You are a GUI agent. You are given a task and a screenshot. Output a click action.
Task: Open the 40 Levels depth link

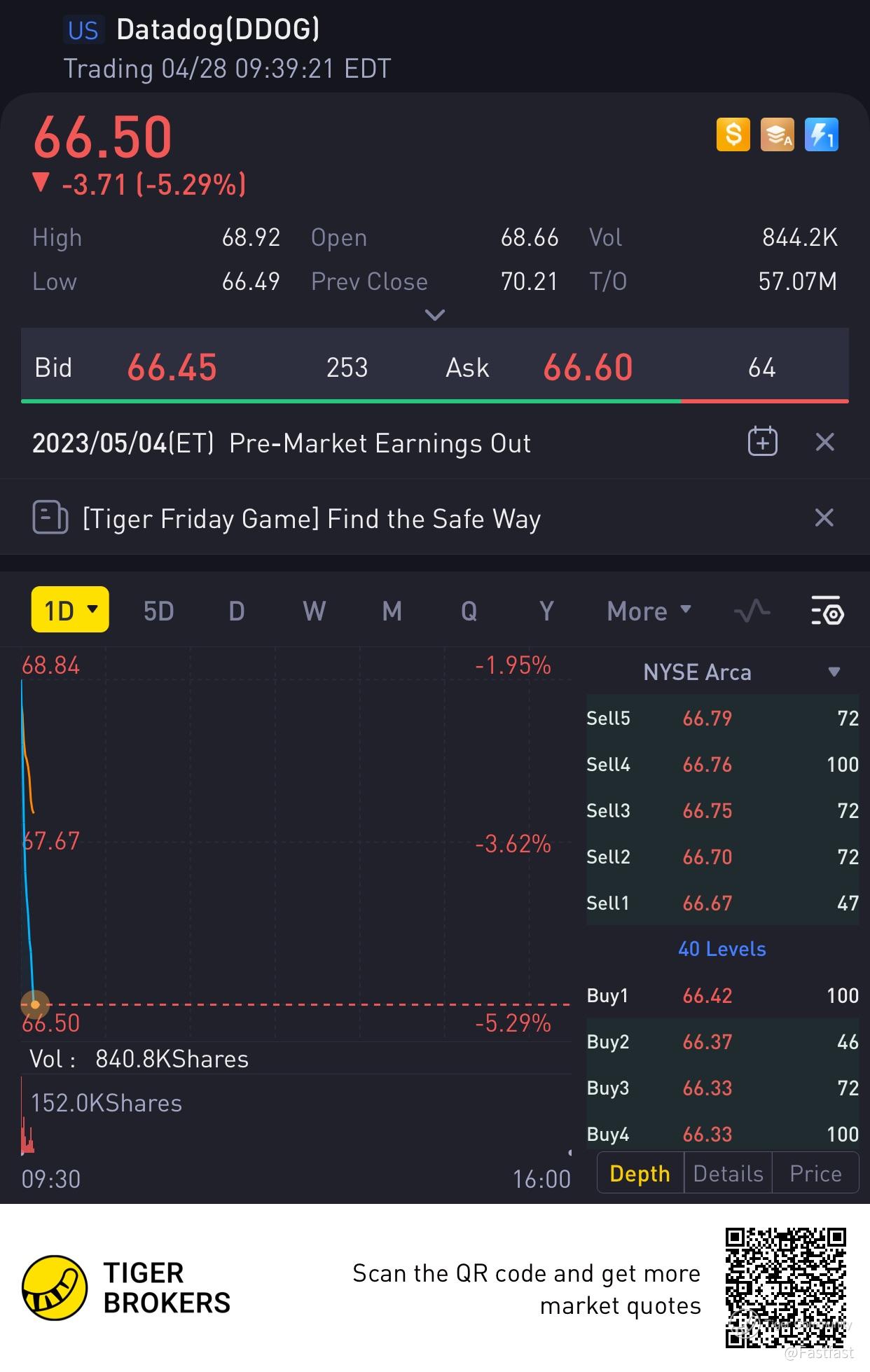coord(721,949)
